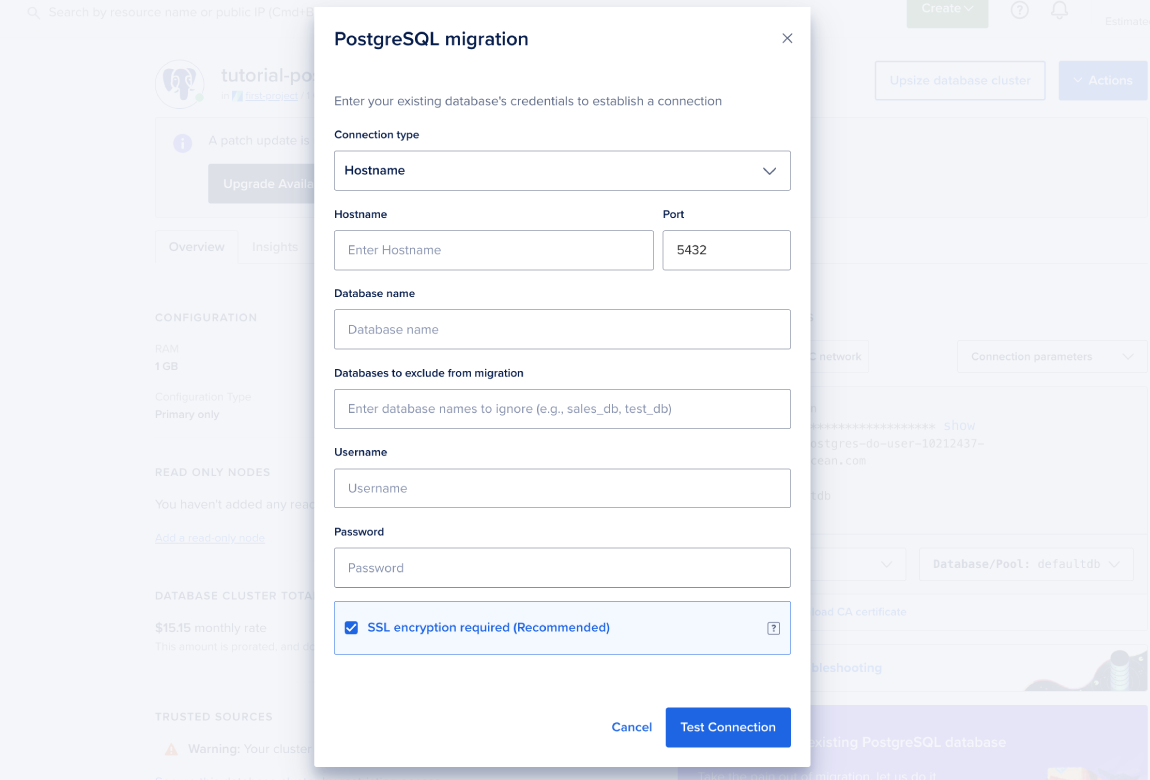Open the help question mark icon in header
This screenshot has width=1150, height=780.
click(1019, 10)
